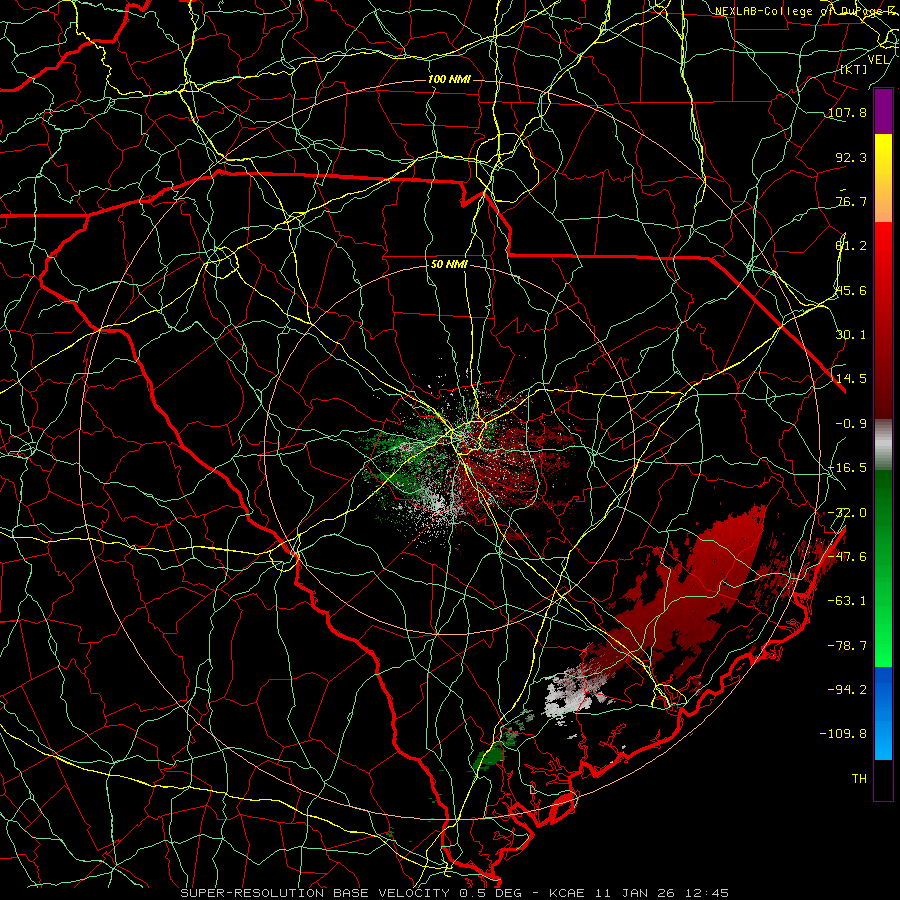Screen dimensions: 900x900
Task: Click the 100 NMI range ring label
Action: click(449, 79)
